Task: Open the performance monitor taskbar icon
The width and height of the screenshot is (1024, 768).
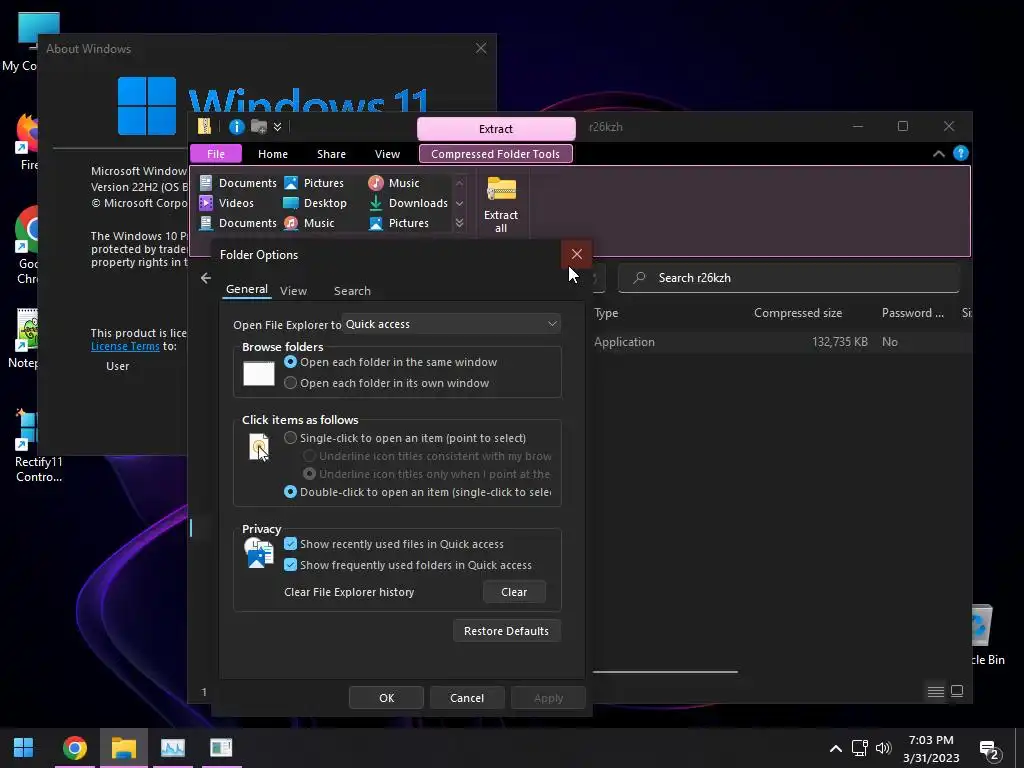Action: [x=172, y=748]
